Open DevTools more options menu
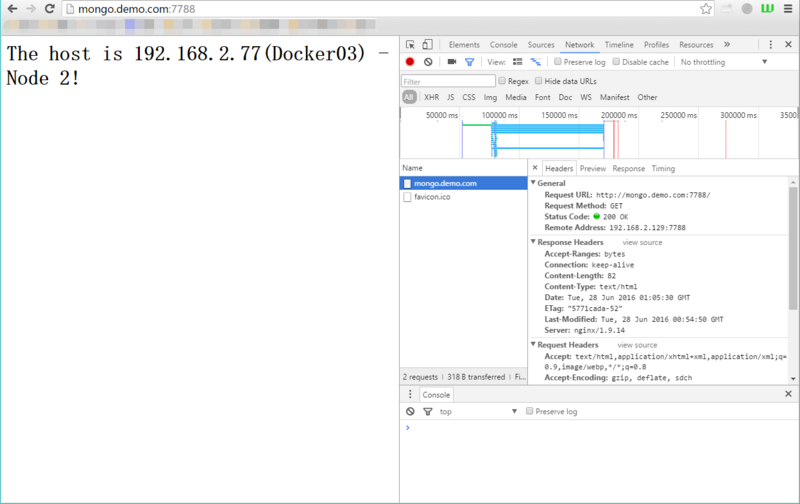 (x=770, y=45)
